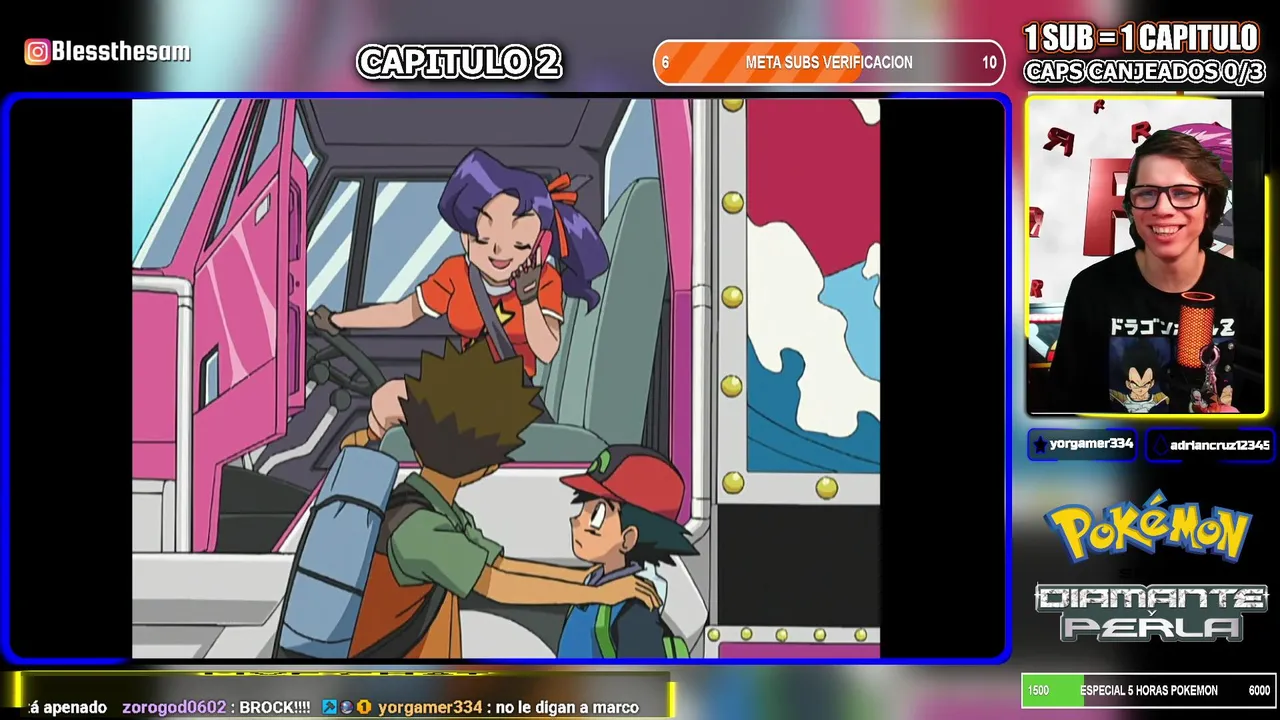This screenshot has width=1280, height=720.
Task: Click the yorgamer334 name under the webcam
Action: click(x=1091, y=444)
